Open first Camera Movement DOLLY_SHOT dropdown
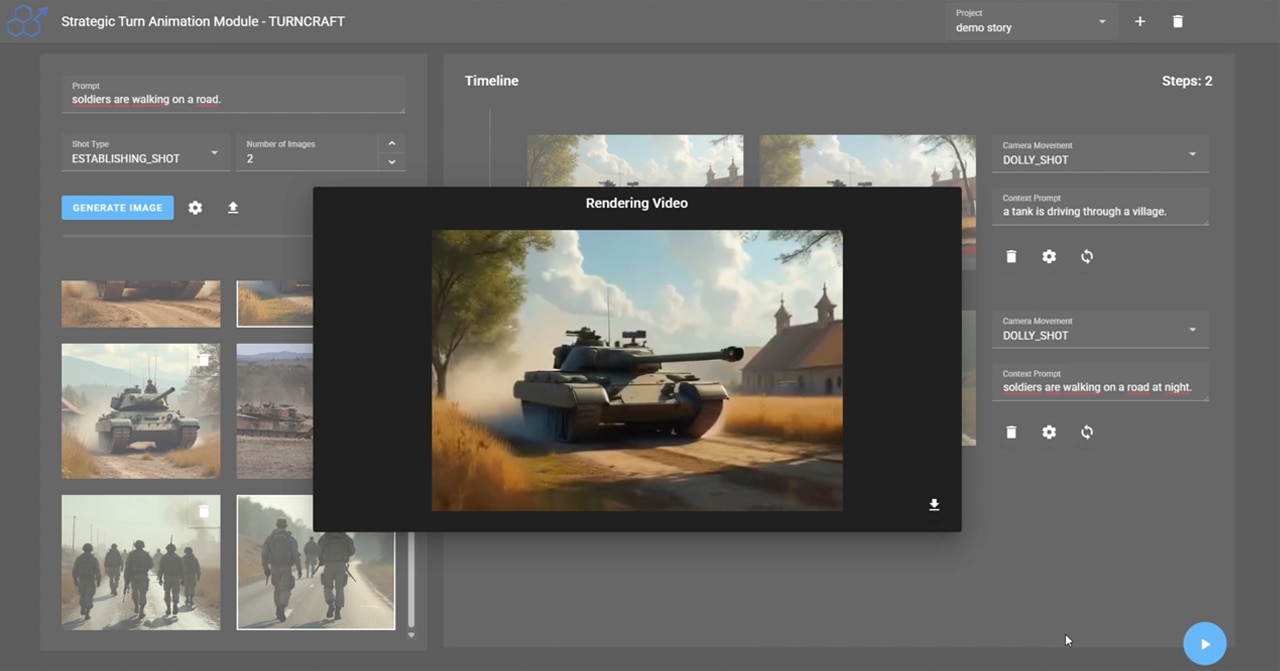Image resolution: width=1280 pixels, height=671 pixels. point(1099,153)
